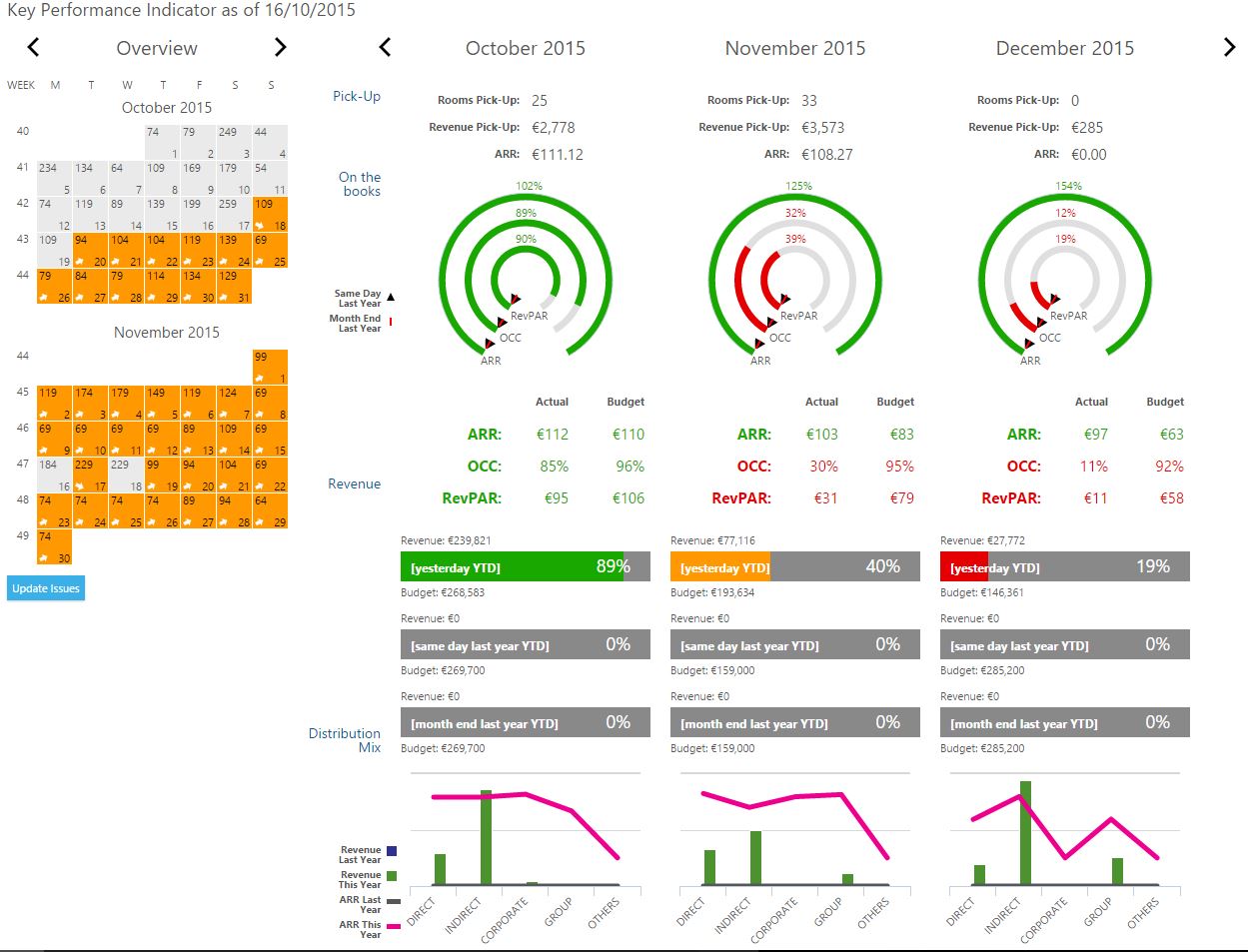Go to previous month in Overview calendar
1248x952 pixels.
point(33,48)
